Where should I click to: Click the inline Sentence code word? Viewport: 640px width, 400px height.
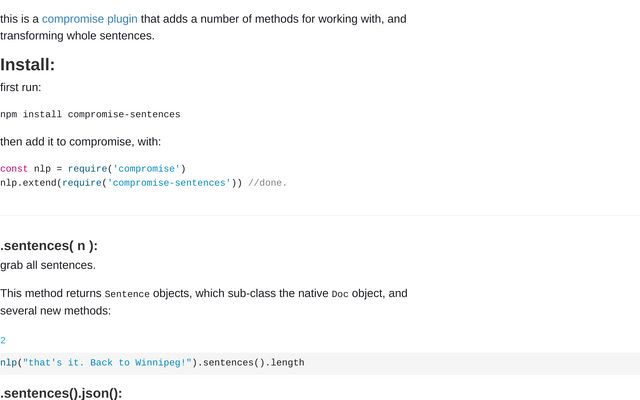[127, 294]
